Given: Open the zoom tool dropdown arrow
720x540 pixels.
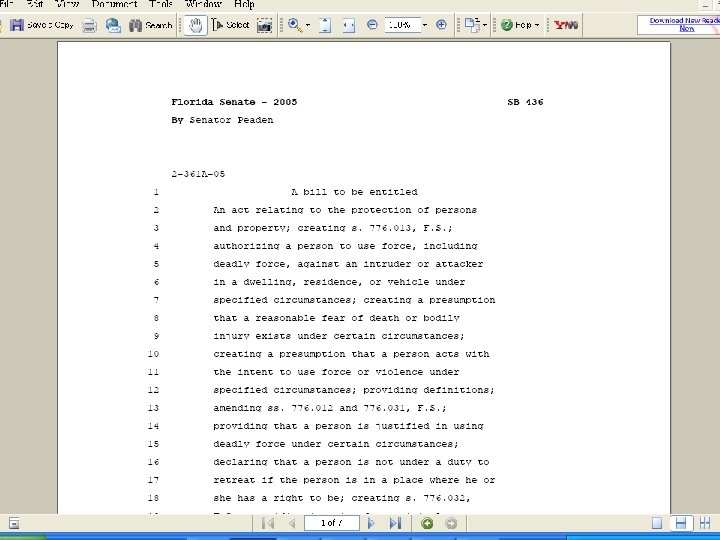Looking at the screenshot, I should (308, 25).
